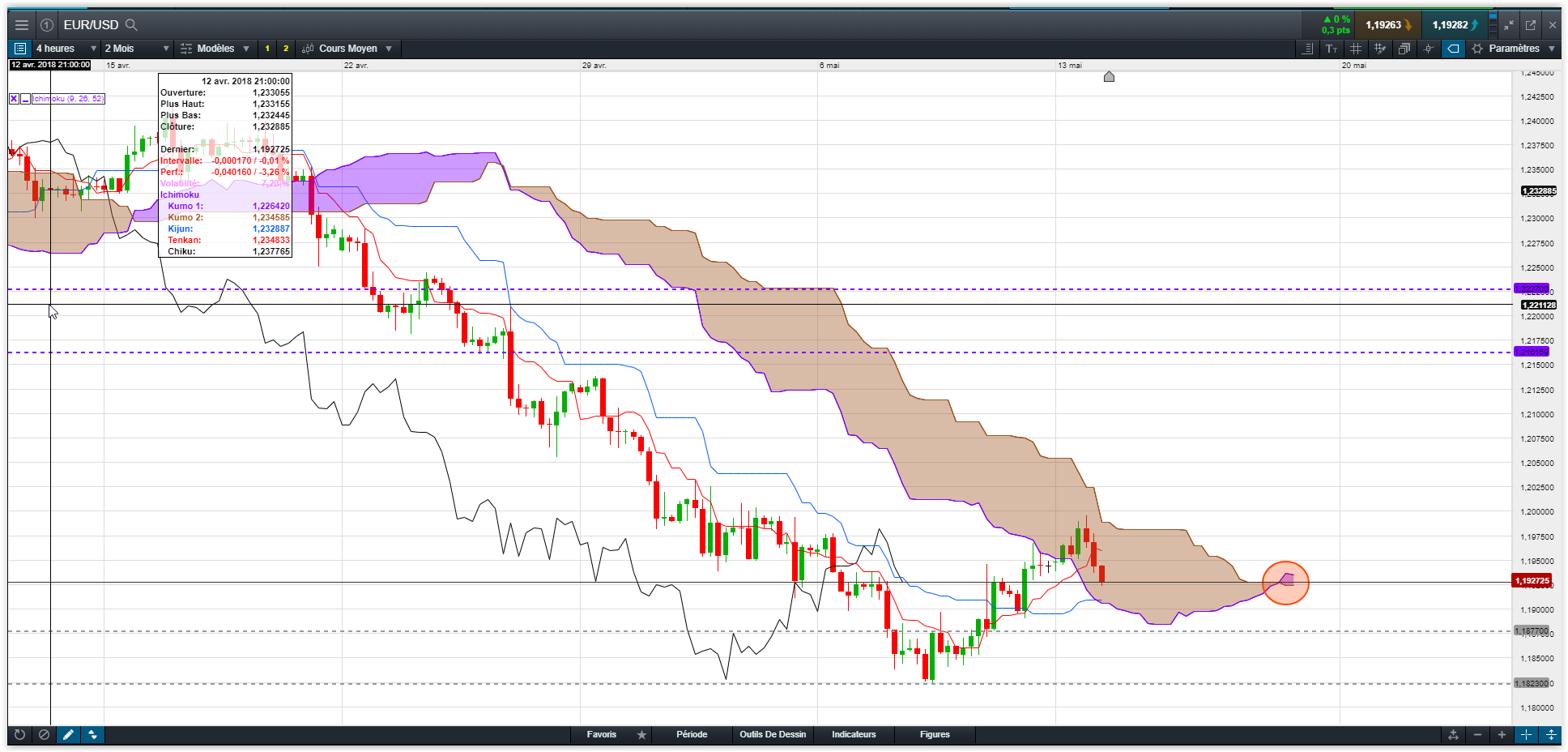Open the Indicateurs tab in bottom bar
Screen dimensions: 1568x752
pyautogui.click(x=854, y=734)
